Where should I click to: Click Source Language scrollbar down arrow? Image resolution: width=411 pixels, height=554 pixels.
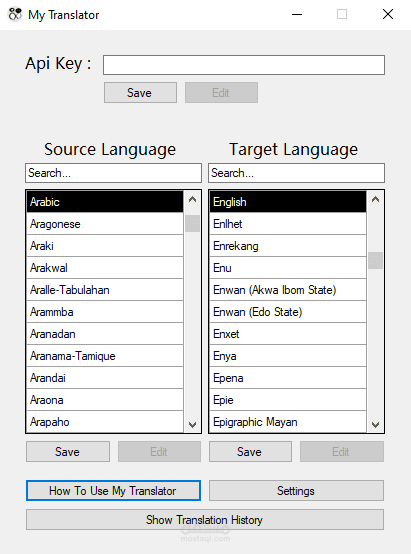192,424
